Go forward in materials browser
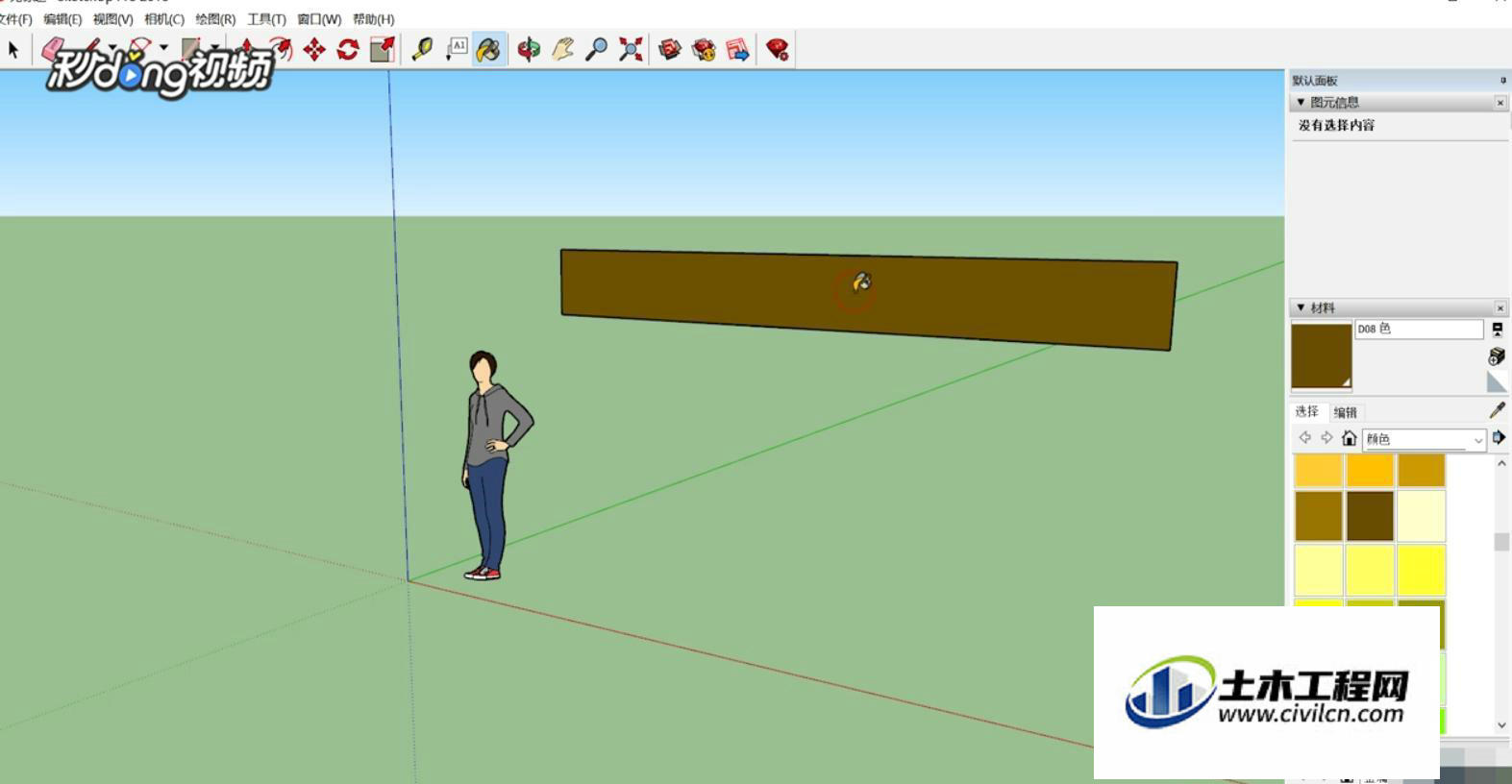Image resolution: width=1512 pixels, height=784 pixels. 1326,438
